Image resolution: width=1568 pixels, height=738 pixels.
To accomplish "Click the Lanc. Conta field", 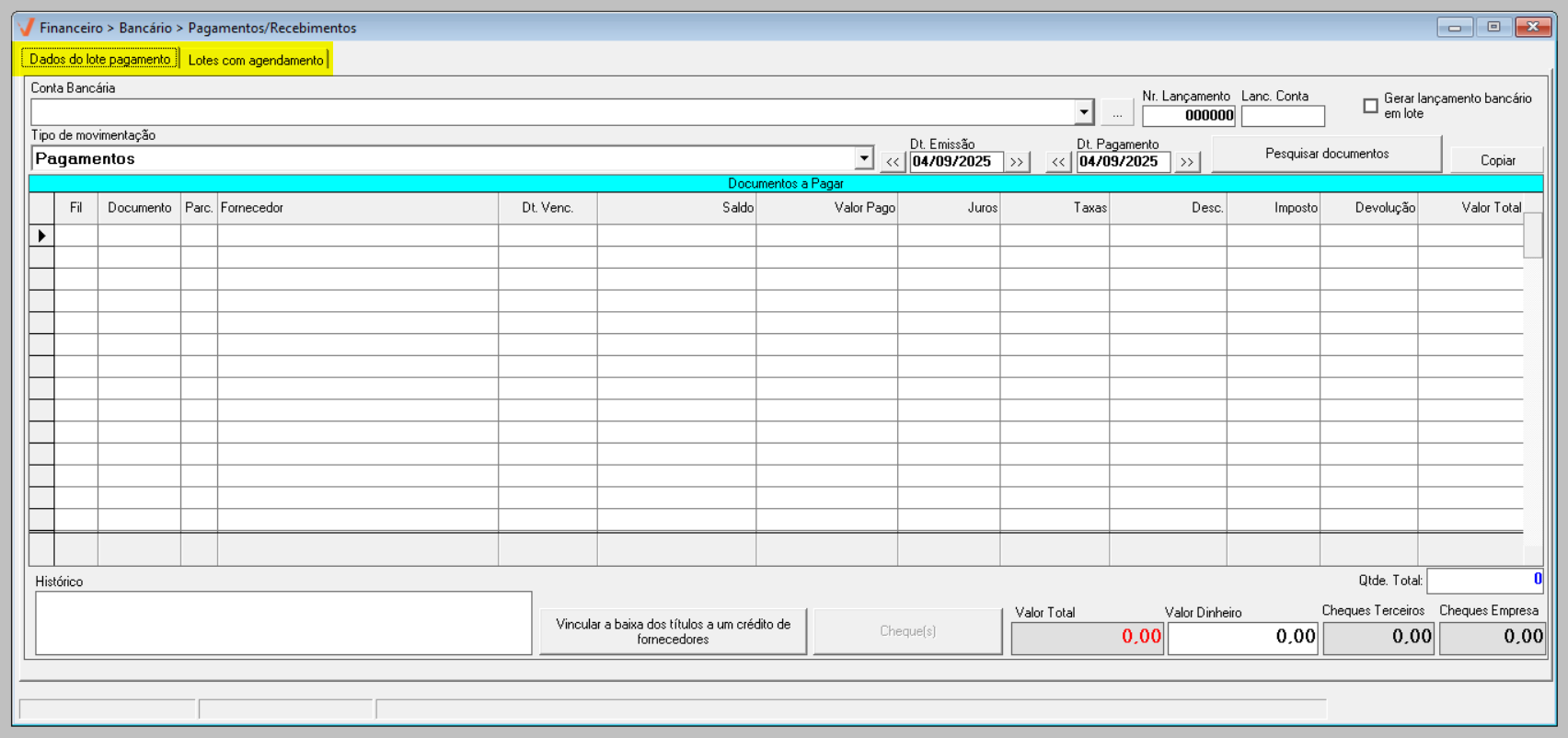I will point(1283,115).
